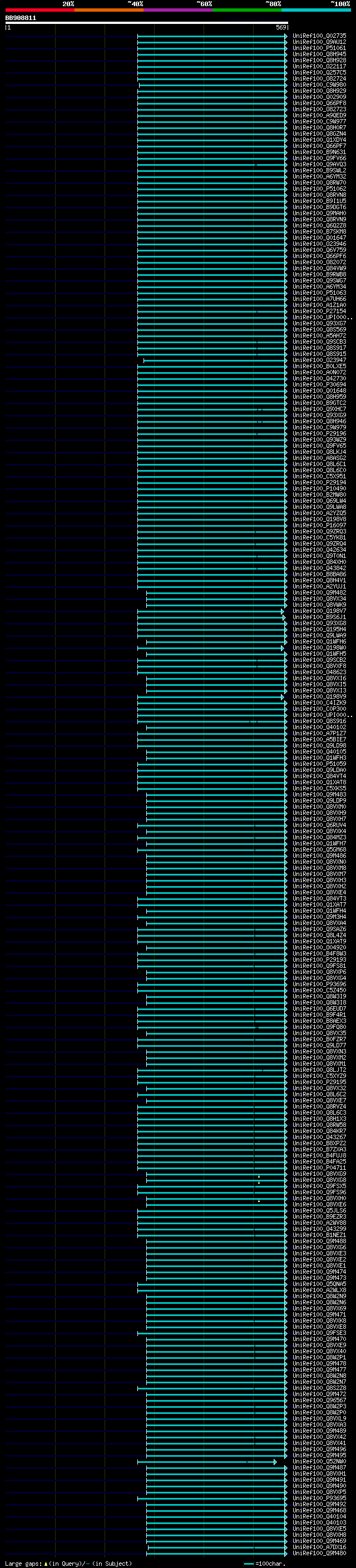
Task: Select hit UniRef100_Q5JLS6
Action: tap(319, 1211)
